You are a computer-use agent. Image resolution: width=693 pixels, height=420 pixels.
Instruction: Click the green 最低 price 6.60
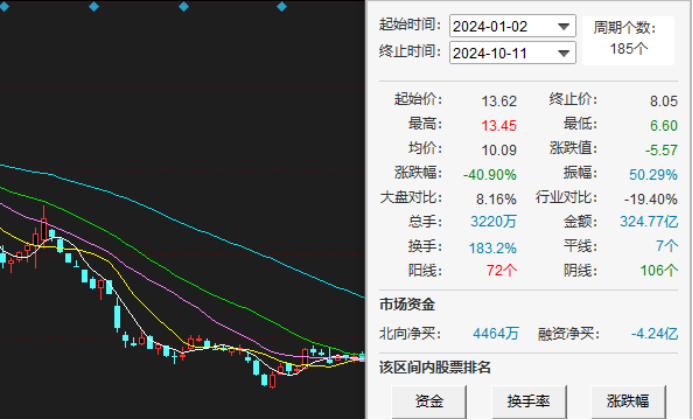point(663,125)
